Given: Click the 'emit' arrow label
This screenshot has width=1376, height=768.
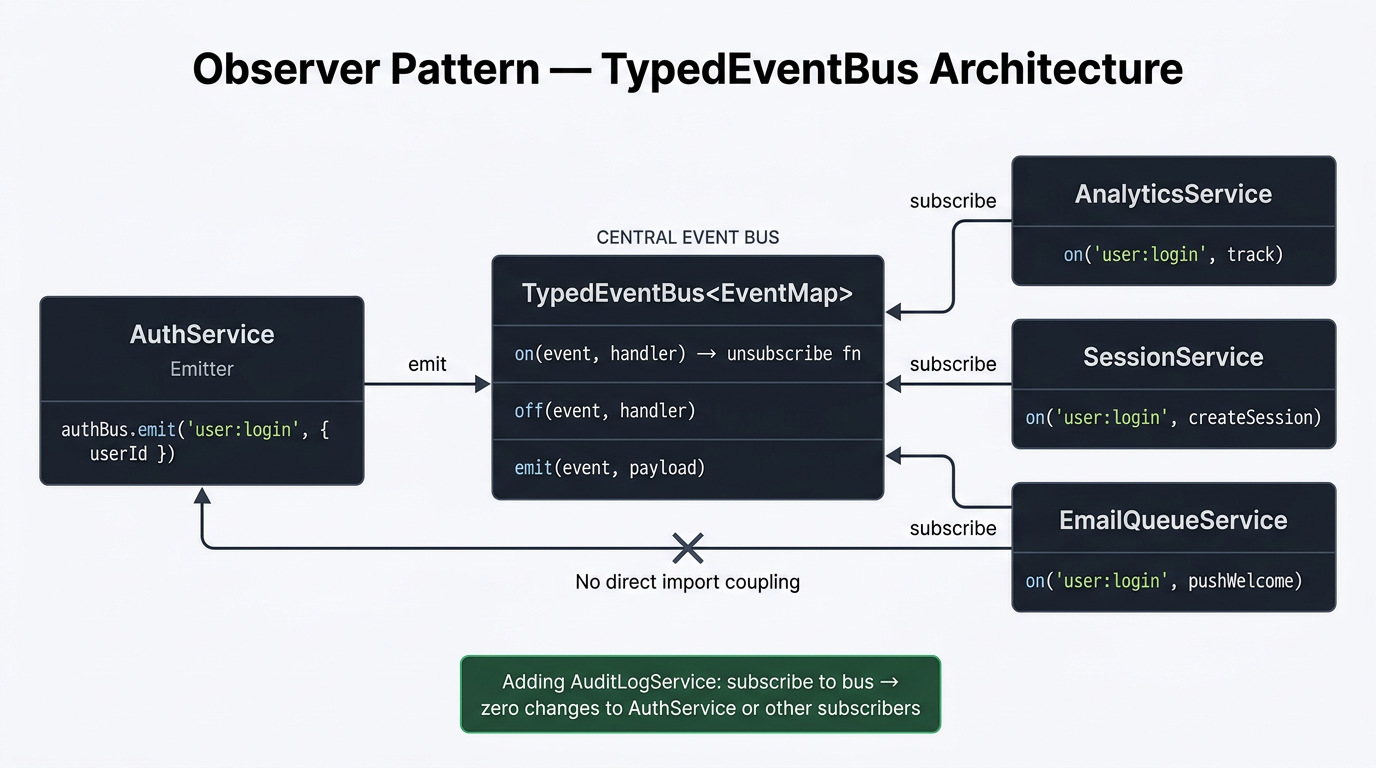Looking at the screenshot, I should tap(427, 364).
